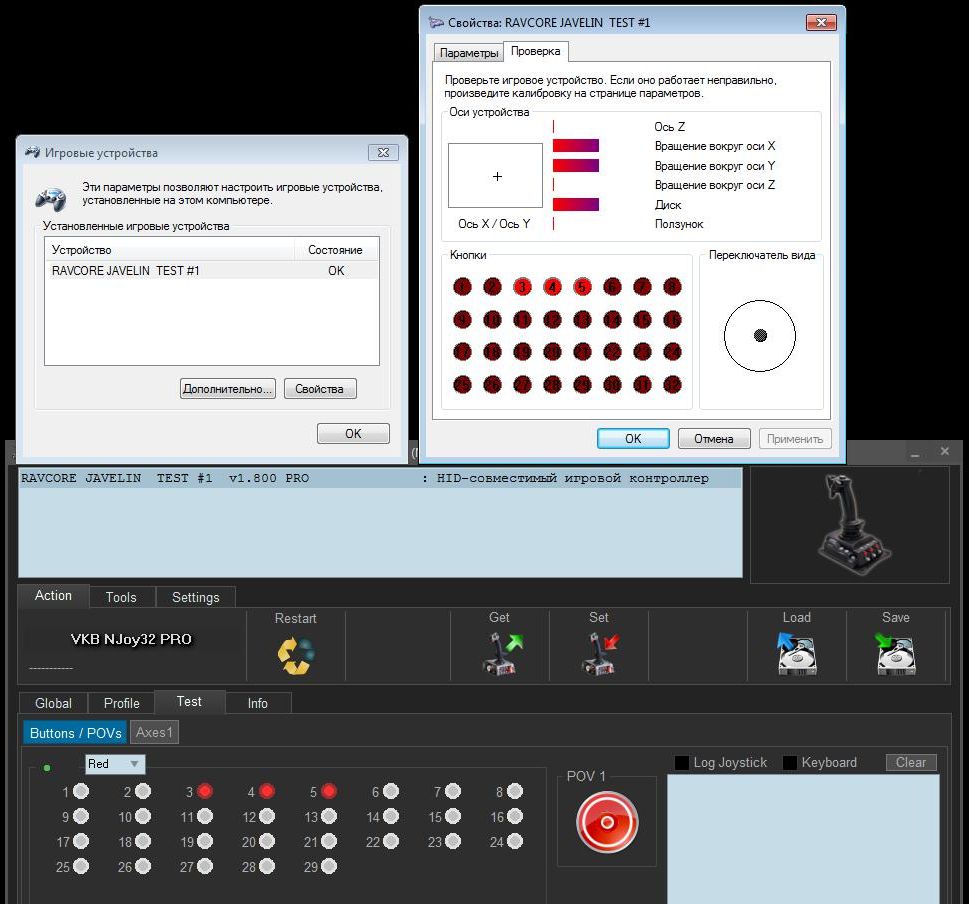
Task: Click the point-of-view hat circle indicator
Action: 760,336
